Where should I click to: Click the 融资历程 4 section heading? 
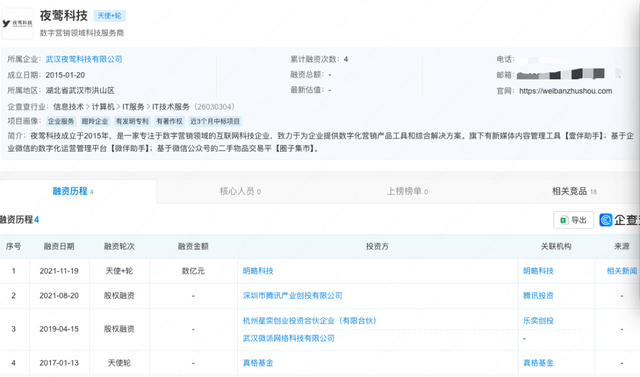(x=19, y=220)
